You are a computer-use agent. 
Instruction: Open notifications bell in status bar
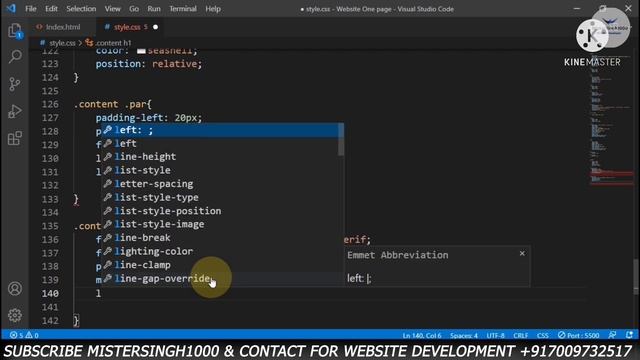629,335
